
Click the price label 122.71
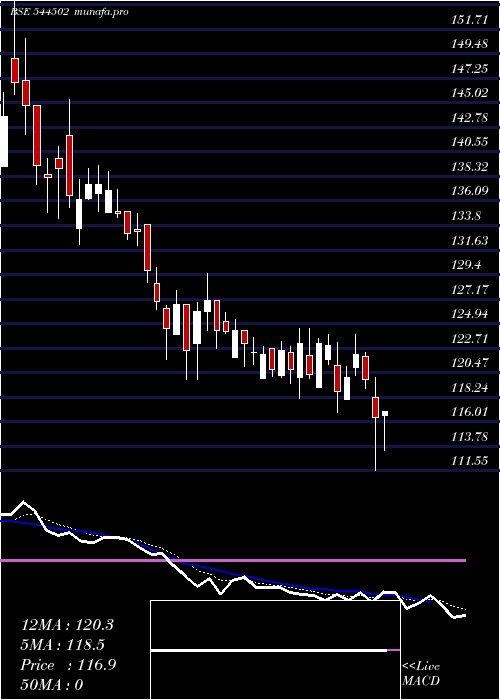[x=470, y=339]
